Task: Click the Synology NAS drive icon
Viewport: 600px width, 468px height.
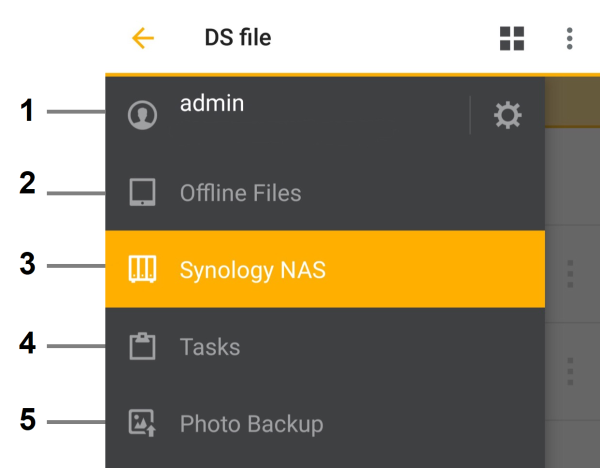Action: pyautogui.click(x=142, y=269)
